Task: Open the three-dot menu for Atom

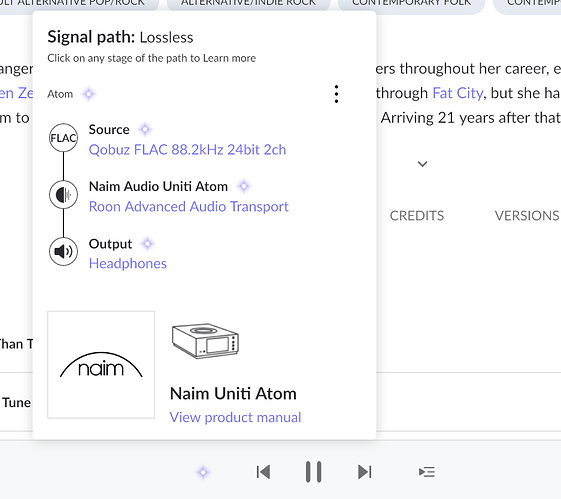Action: (336, 94)
